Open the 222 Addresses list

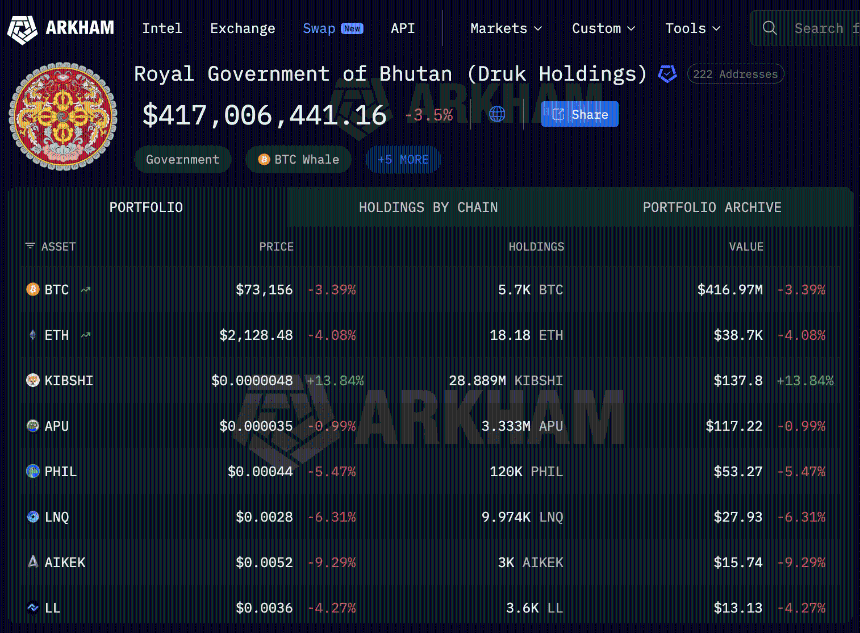(736, 74)
